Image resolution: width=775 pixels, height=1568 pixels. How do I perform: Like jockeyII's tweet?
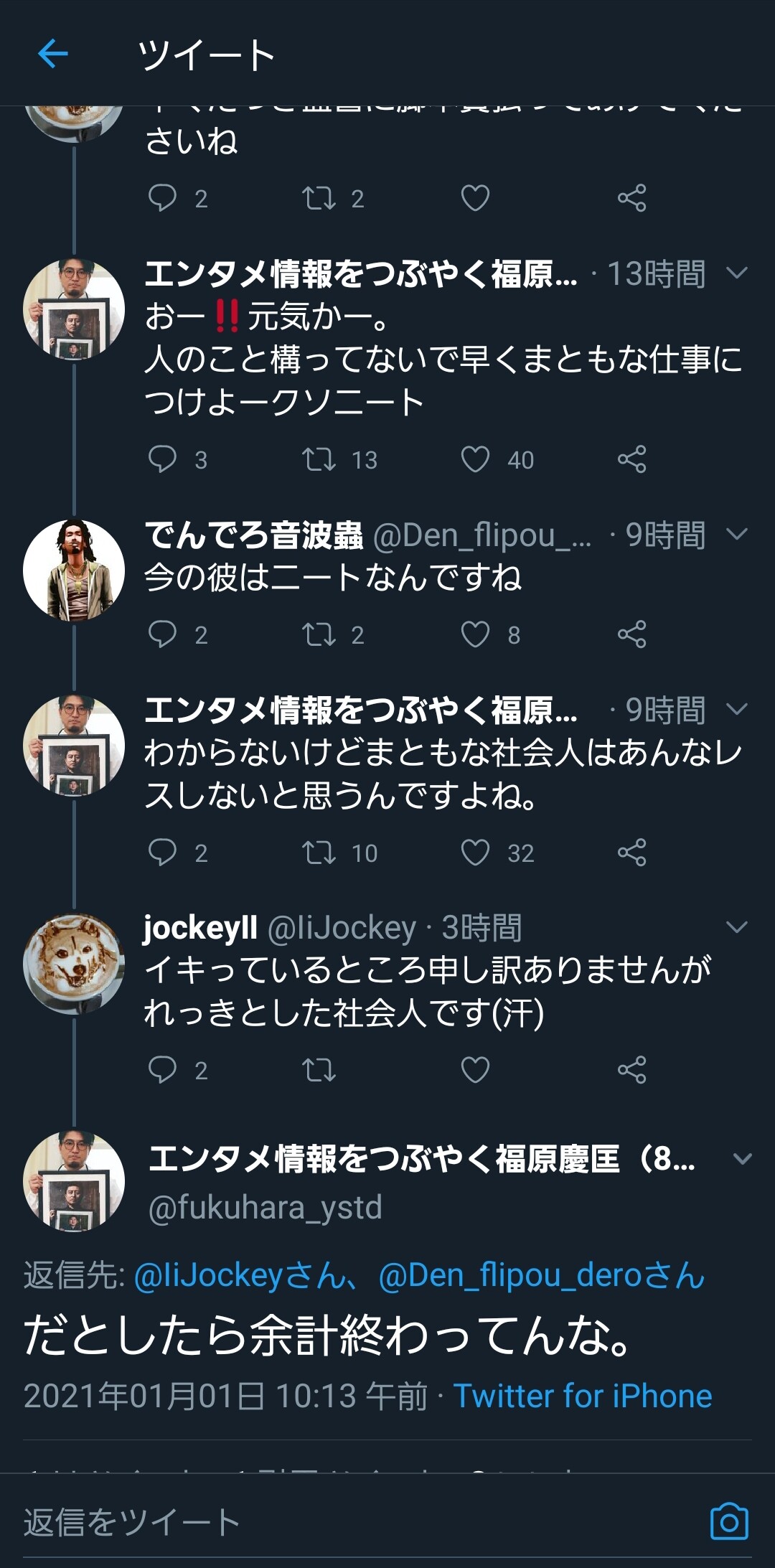pos(475,1070)
